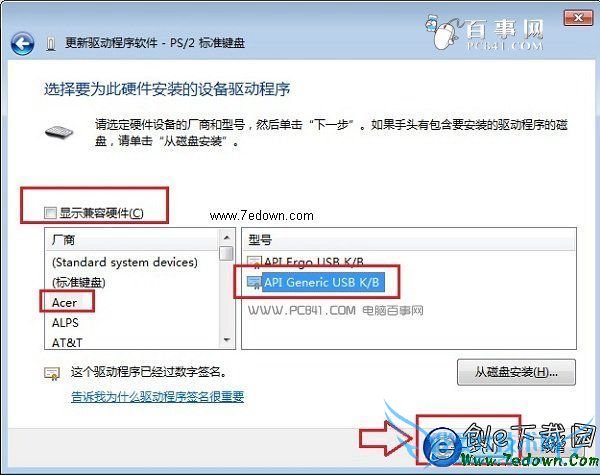Click the API Ergo USB K/B driver icon
Screen dimensions: 600x475
pyautogui.click(x=254, y=262)
